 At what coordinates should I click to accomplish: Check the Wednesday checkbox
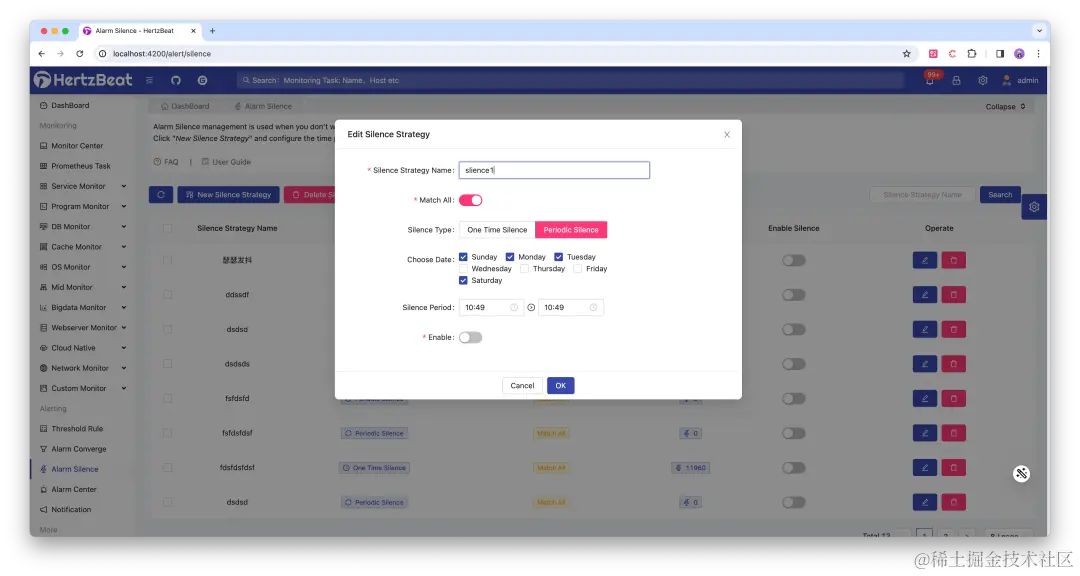point(464,269)
